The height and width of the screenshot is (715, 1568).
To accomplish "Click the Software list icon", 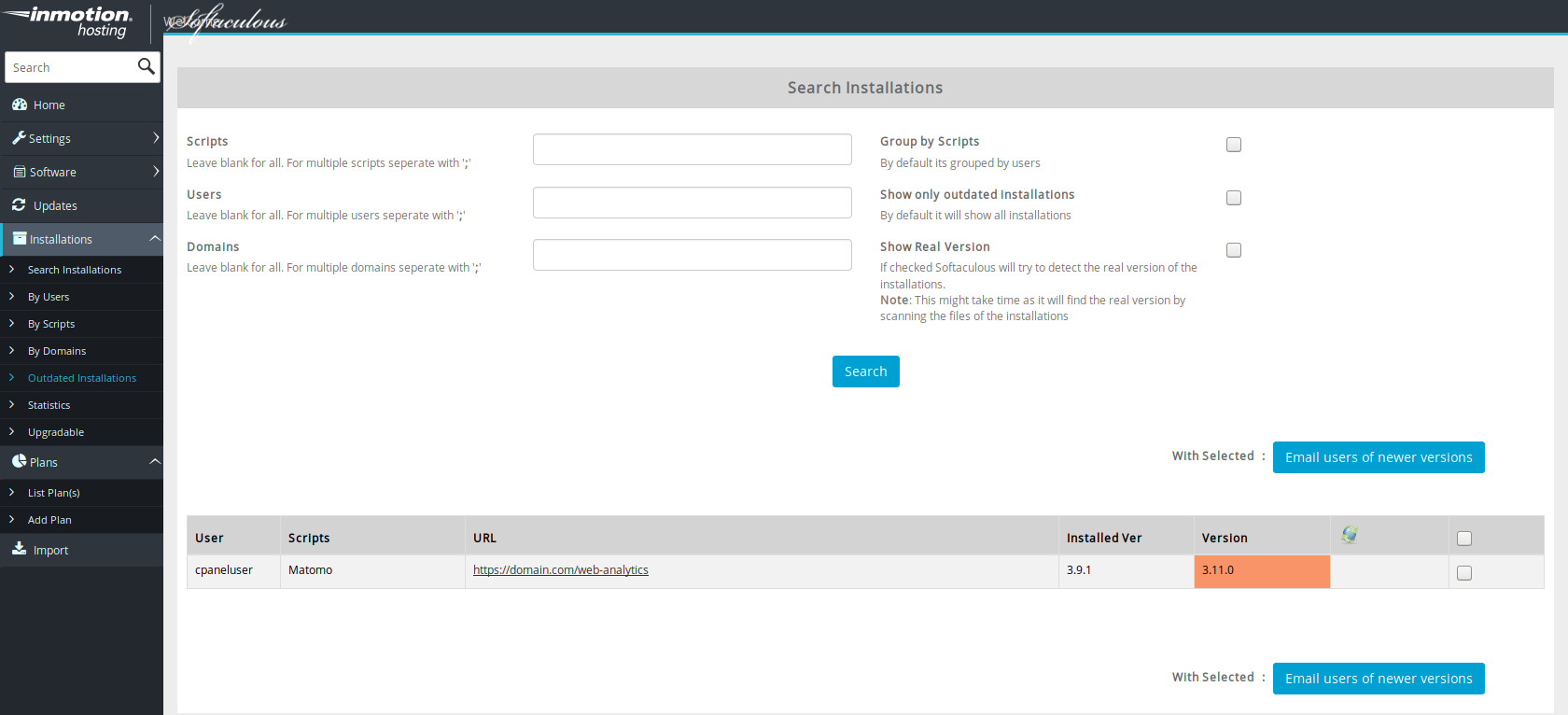I will [x=19, y=172].
